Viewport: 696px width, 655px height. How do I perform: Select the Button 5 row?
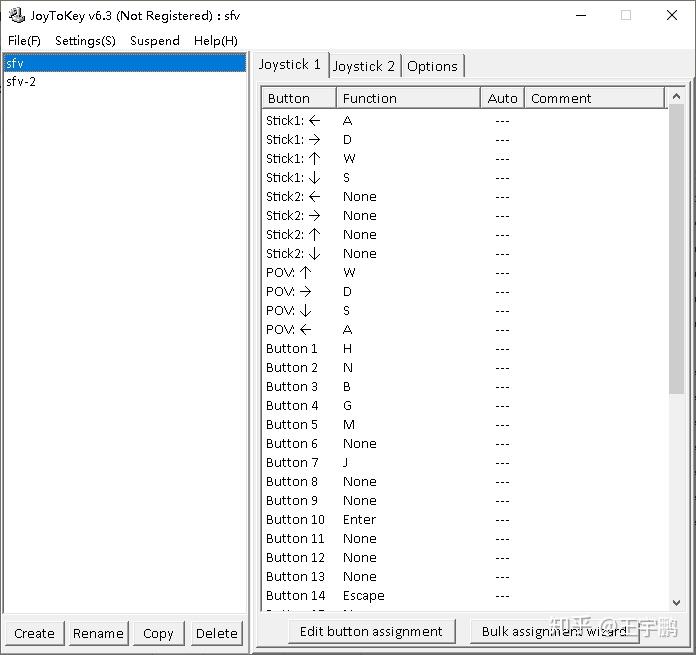point(465,425)
